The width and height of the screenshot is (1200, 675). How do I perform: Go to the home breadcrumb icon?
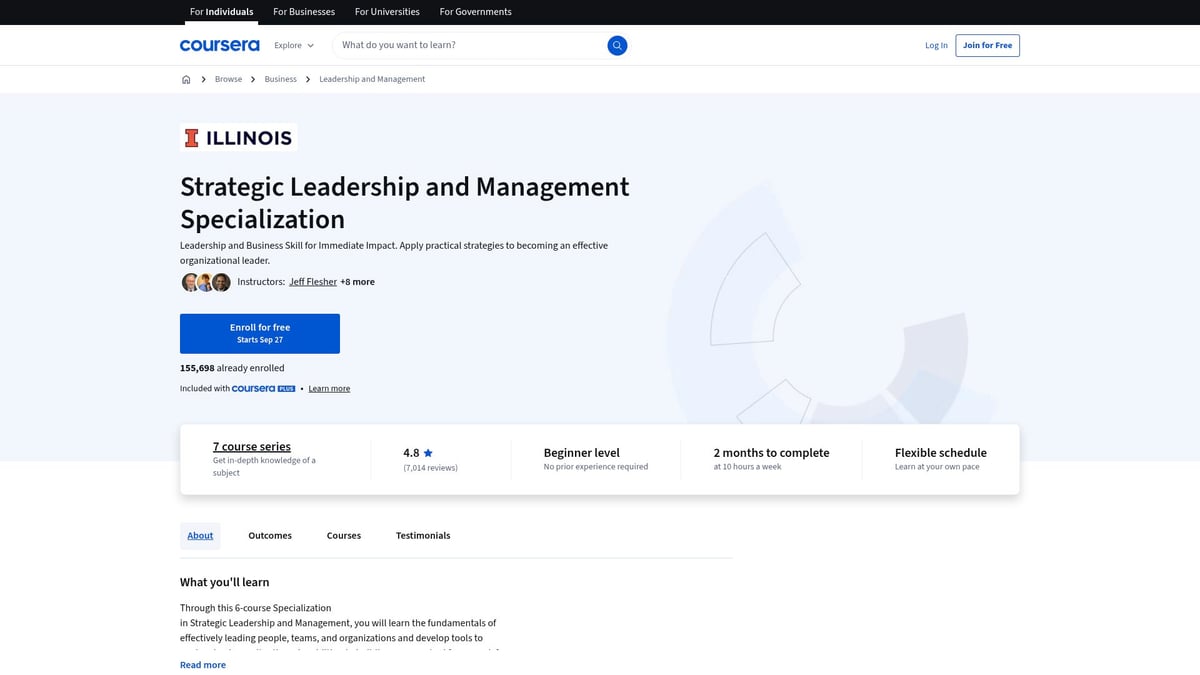coord(186,79)
